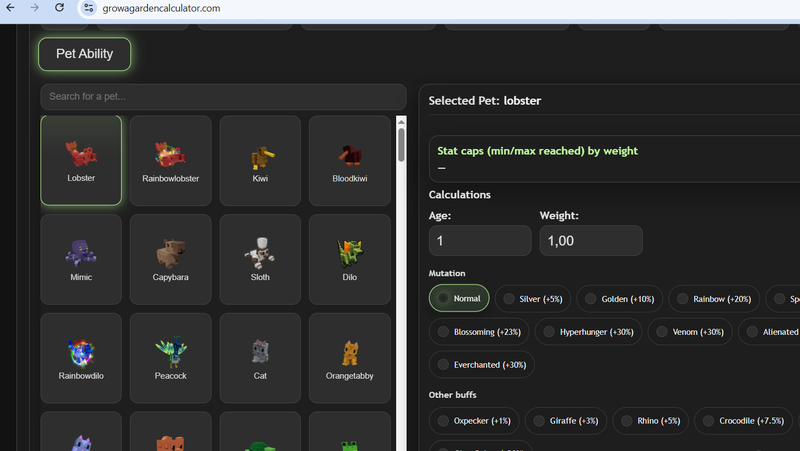Viewport: 800px width, 451px height.
Task: Pick the Kiwi pet
Action: point(260,160)
